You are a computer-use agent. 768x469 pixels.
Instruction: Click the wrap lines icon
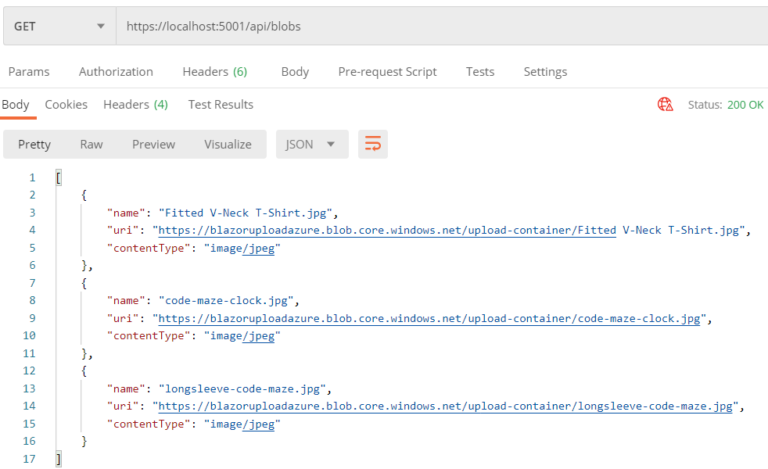point(372,144)
